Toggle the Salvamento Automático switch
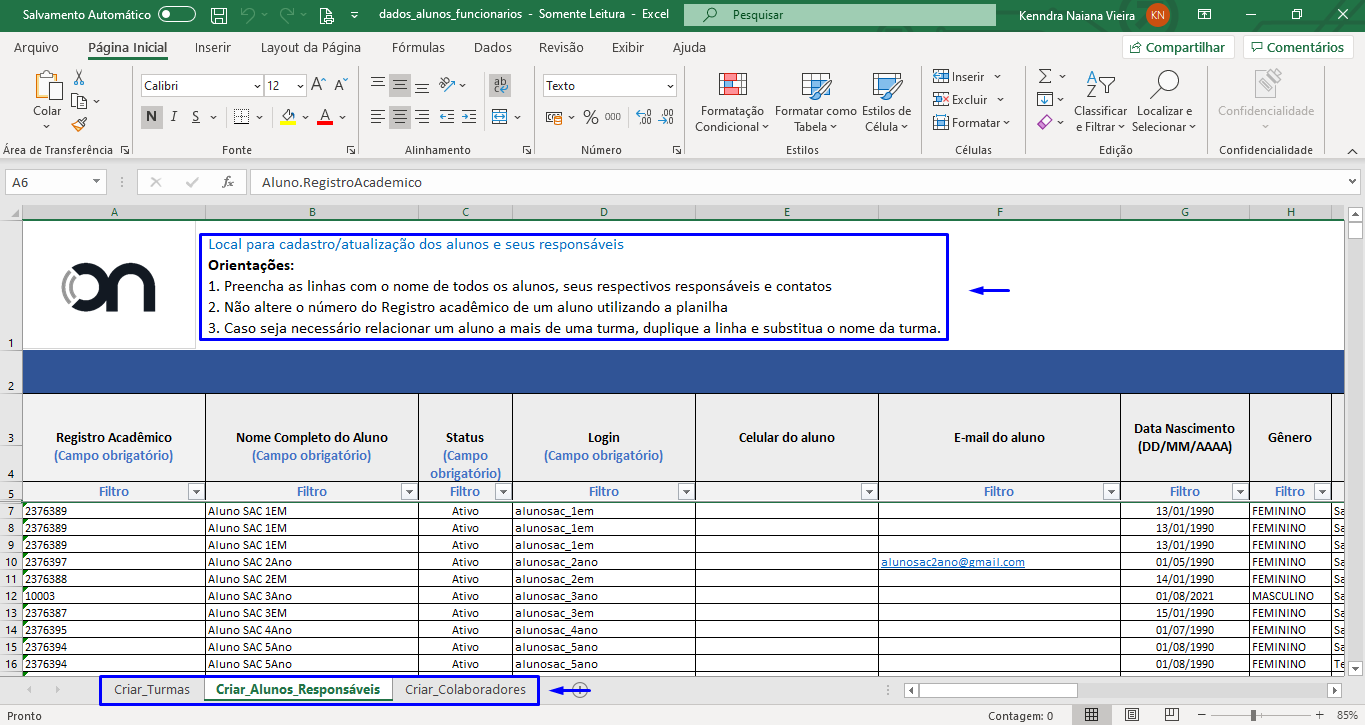The height and width of the screenshot is (725, 1365). [x=177, y=15]
